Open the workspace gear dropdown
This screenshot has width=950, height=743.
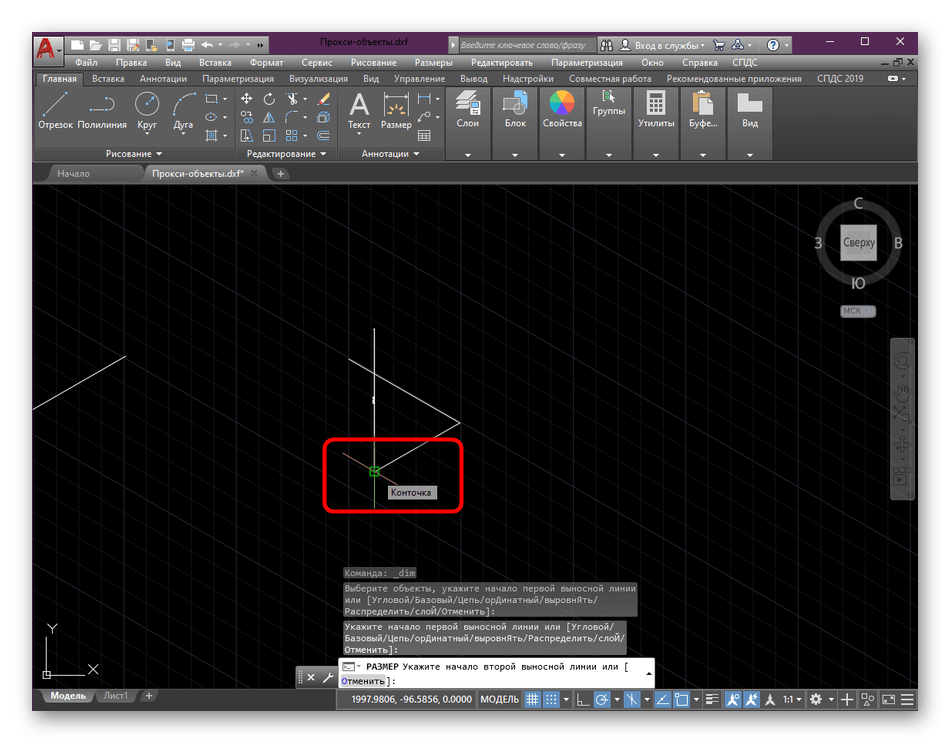click(831, 699)
